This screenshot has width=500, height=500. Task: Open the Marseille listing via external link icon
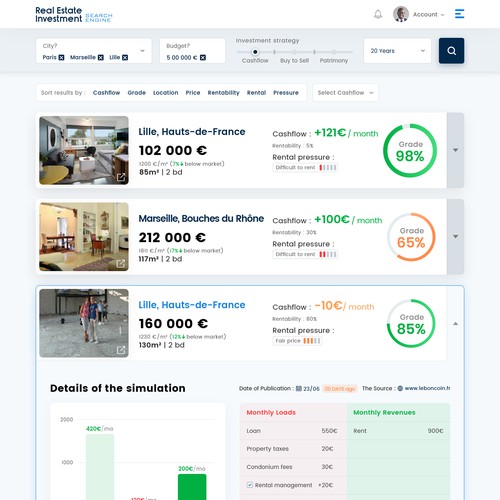coord(121,264)
